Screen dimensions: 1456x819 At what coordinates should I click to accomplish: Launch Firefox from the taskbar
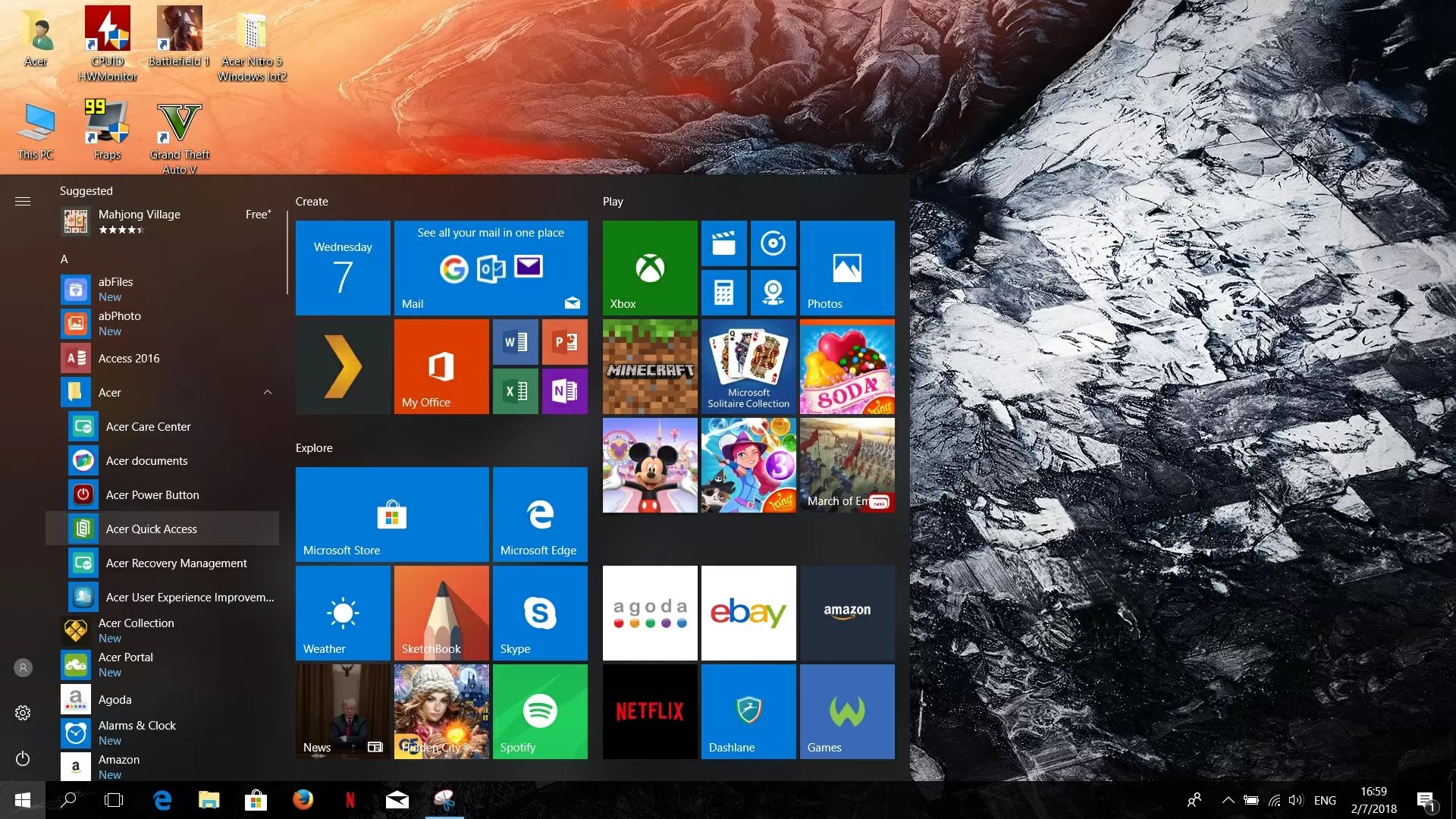tap(303, 800)
